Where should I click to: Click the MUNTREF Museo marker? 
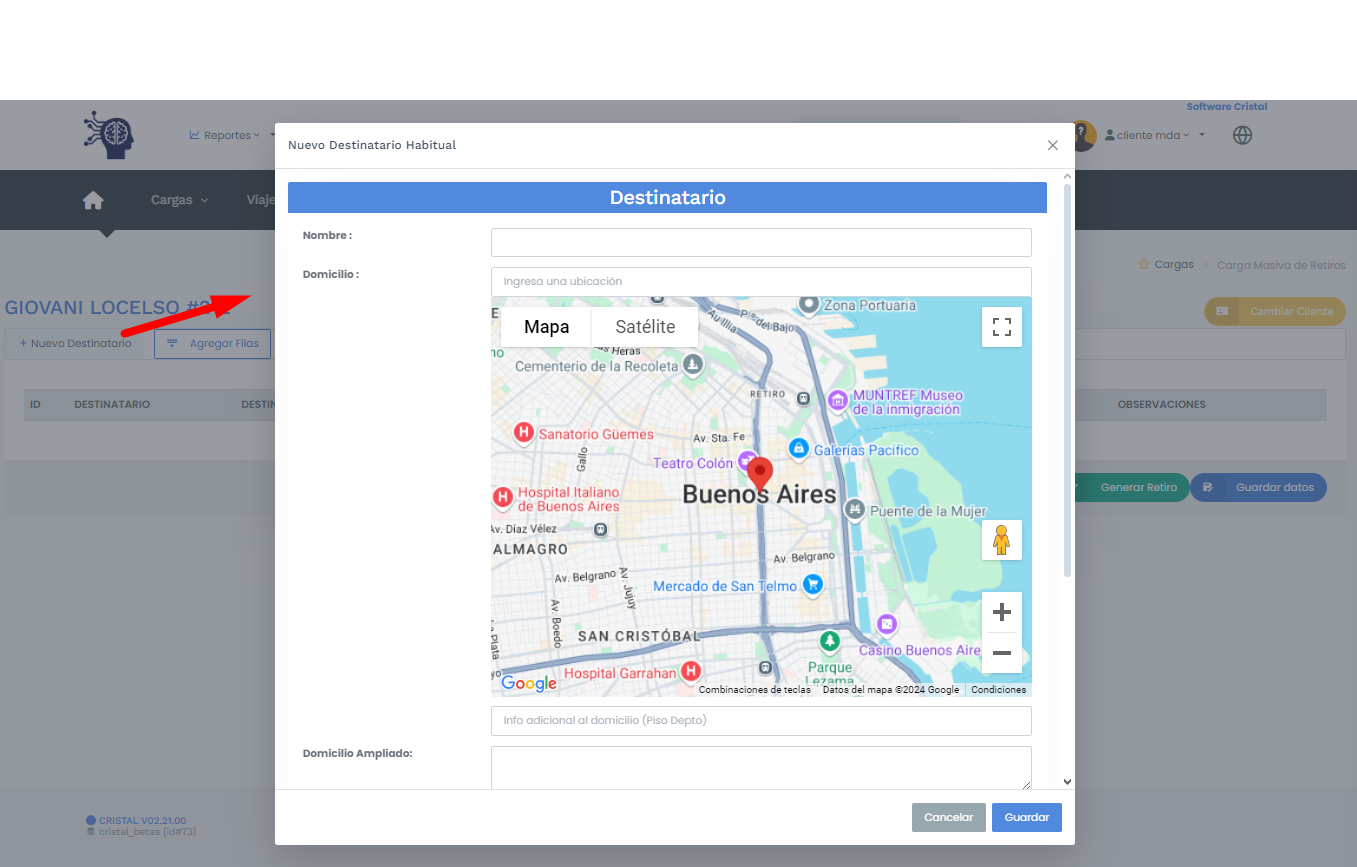838,401
